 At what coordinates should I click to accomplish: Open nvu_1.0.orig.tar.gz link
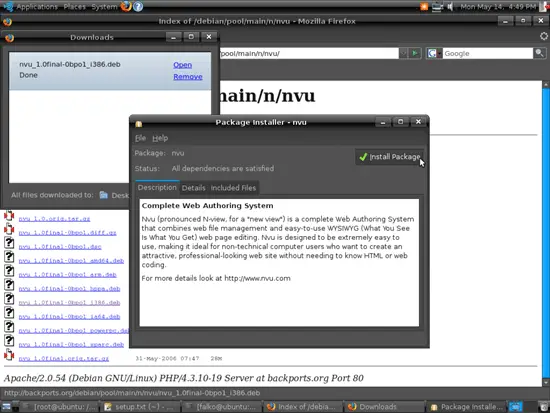pyautogui.click(x=54, y=219)
